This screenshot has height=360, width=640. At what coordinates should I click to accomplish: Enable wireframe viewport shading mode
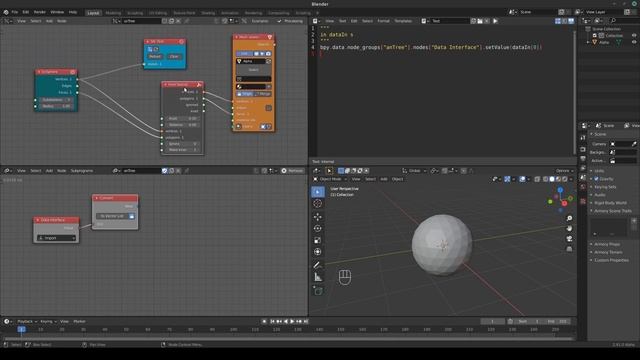coord(545,179)
